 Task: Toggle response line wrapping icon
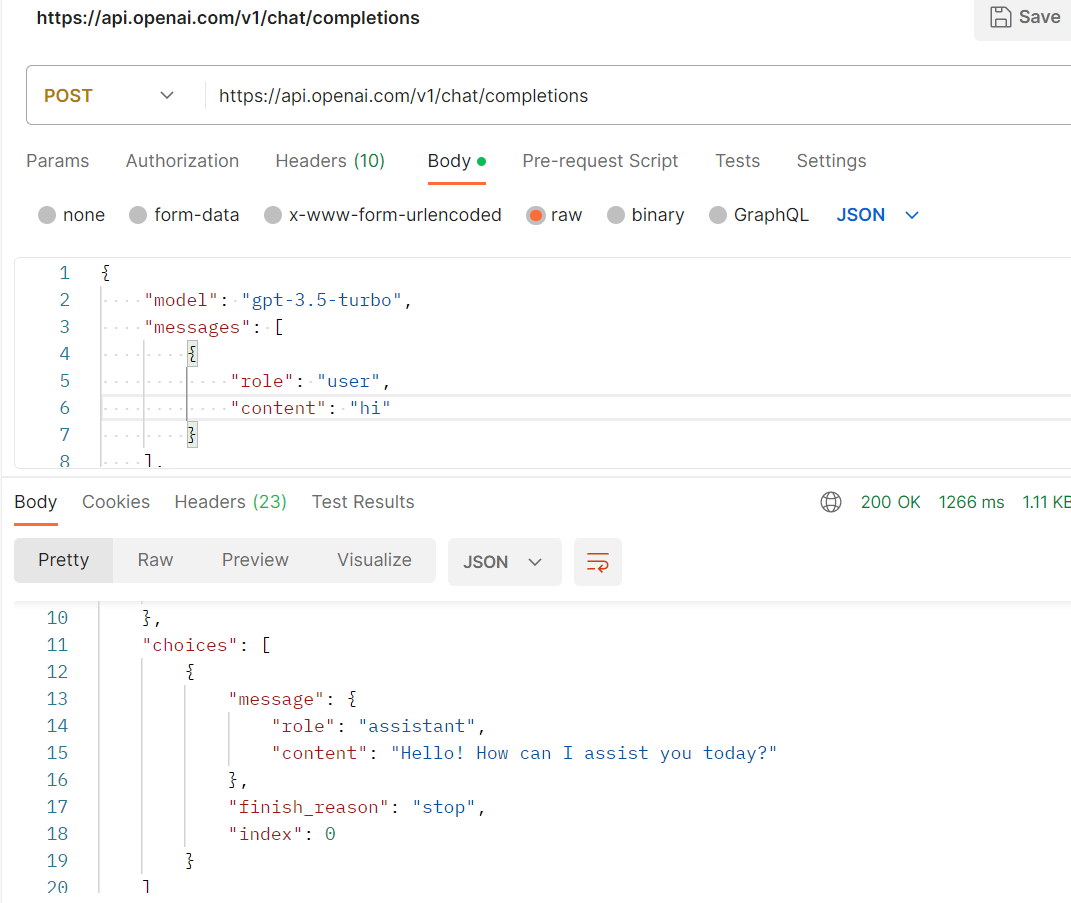pyautogui.click(x=597, y=562)
